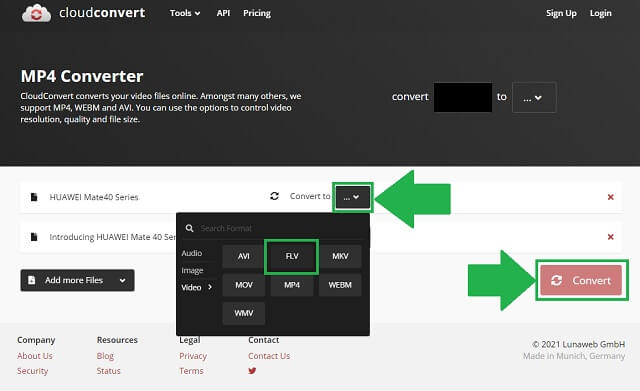Choose the MP4 format
Screen dimensions: 640x391
[x=292, y=285]
